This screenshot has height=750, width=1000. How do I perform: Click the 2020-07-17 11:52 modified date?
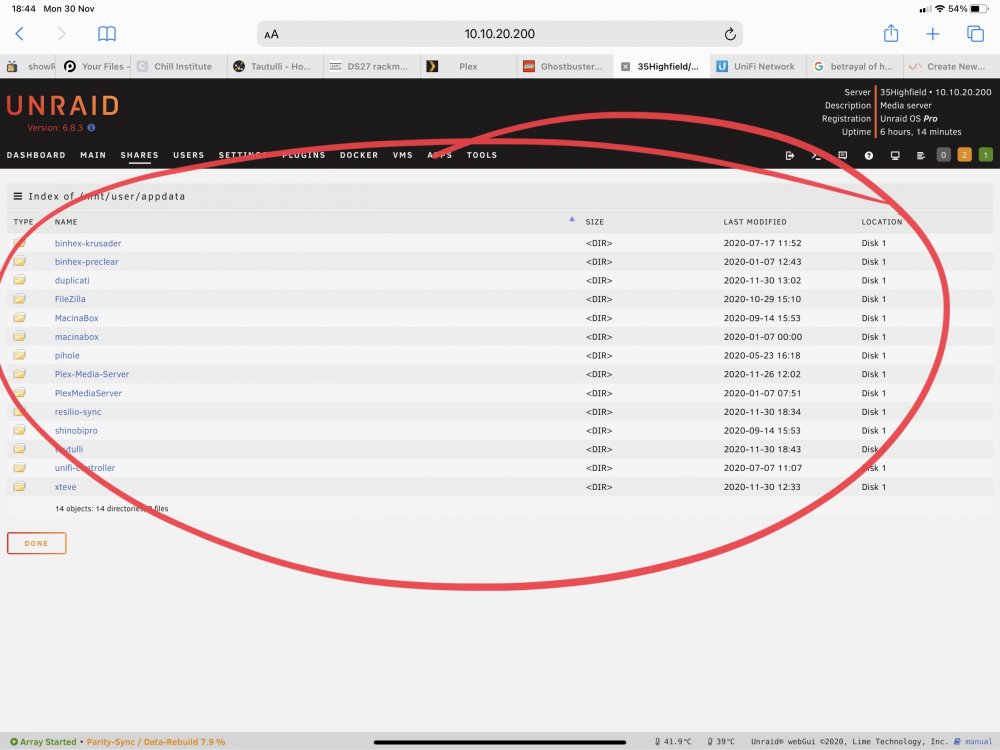pyautogui.click(x=762, y=243)
